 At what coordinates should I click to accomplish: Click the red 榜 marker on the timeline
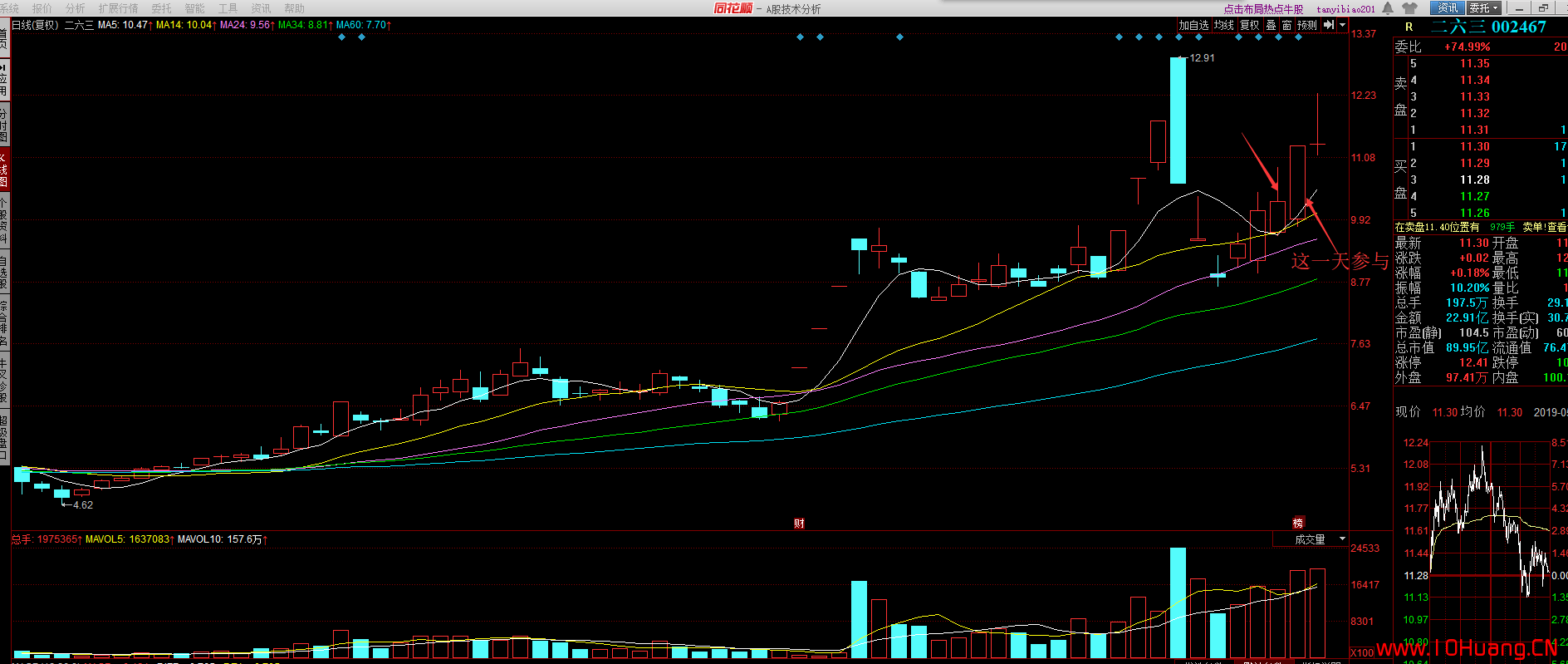1298,524
